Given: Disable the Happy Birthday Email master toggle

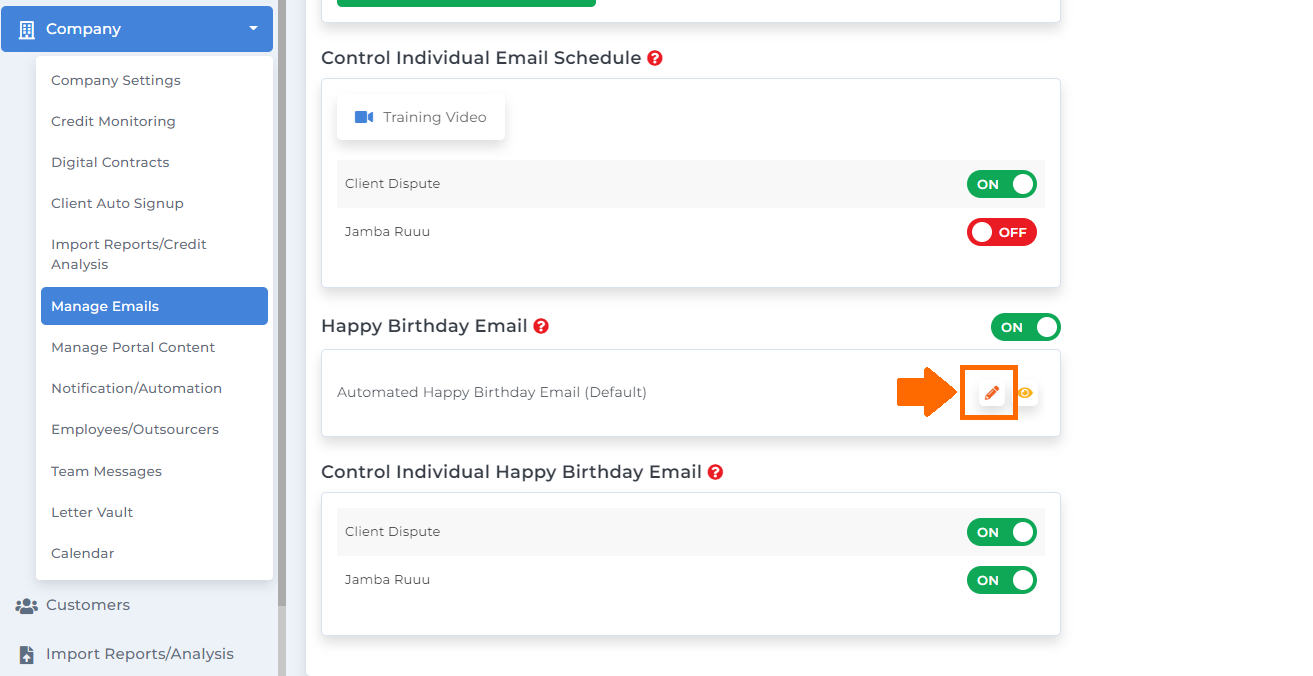Looking at the screenshot, I should tap(1026, 327).
